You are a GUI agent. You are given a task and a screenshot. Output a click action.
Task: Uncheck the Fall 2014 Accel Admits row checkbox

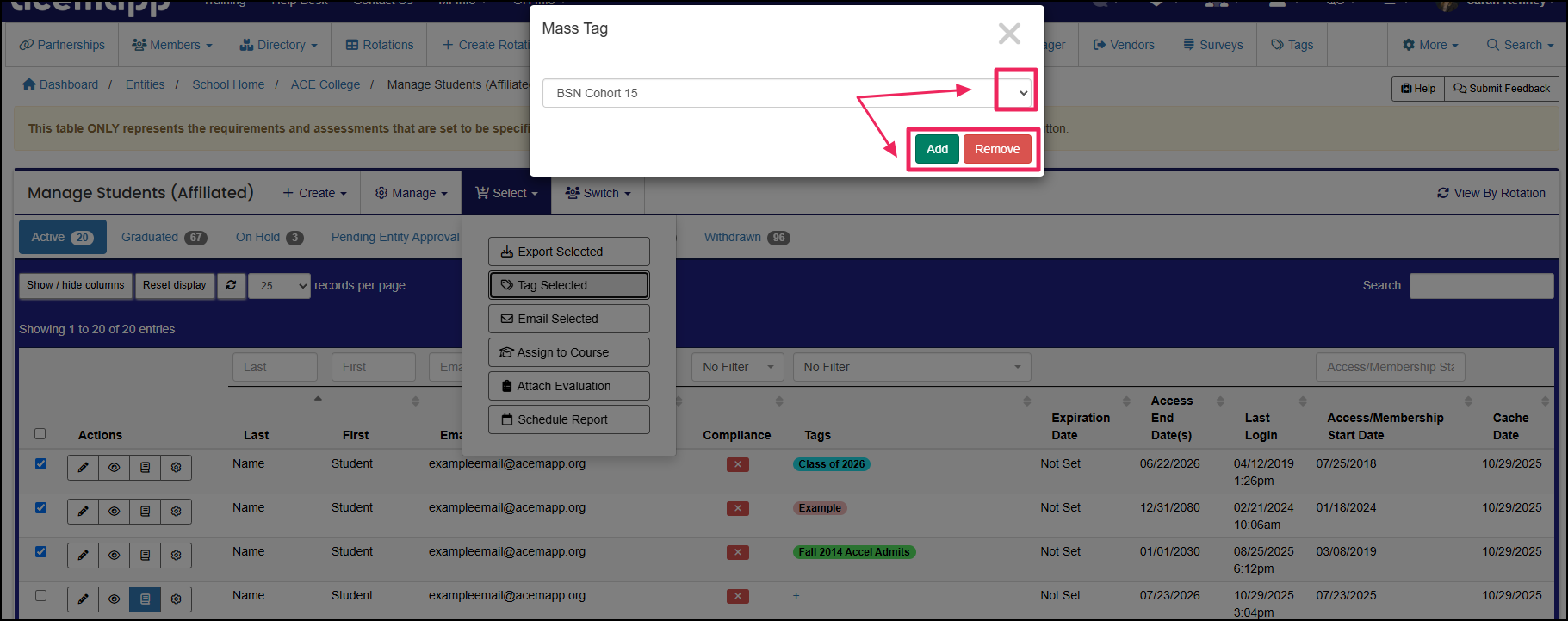(x=40, y=551)
